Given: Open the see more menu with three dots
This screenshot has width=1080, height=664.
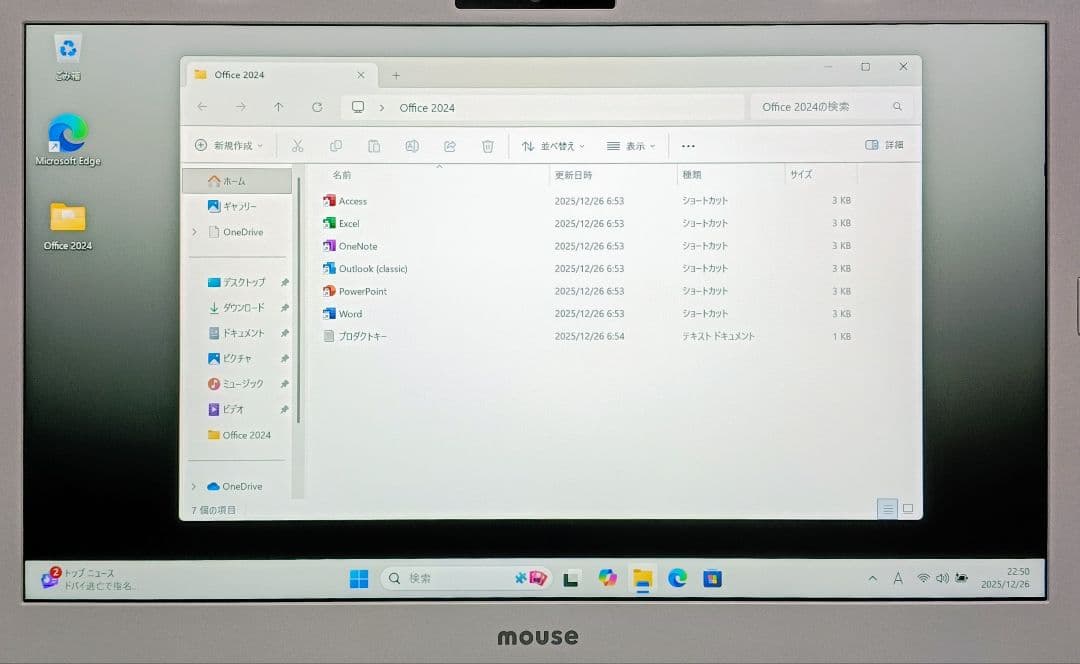Looking at the screenshot, I should pos(688,145).
